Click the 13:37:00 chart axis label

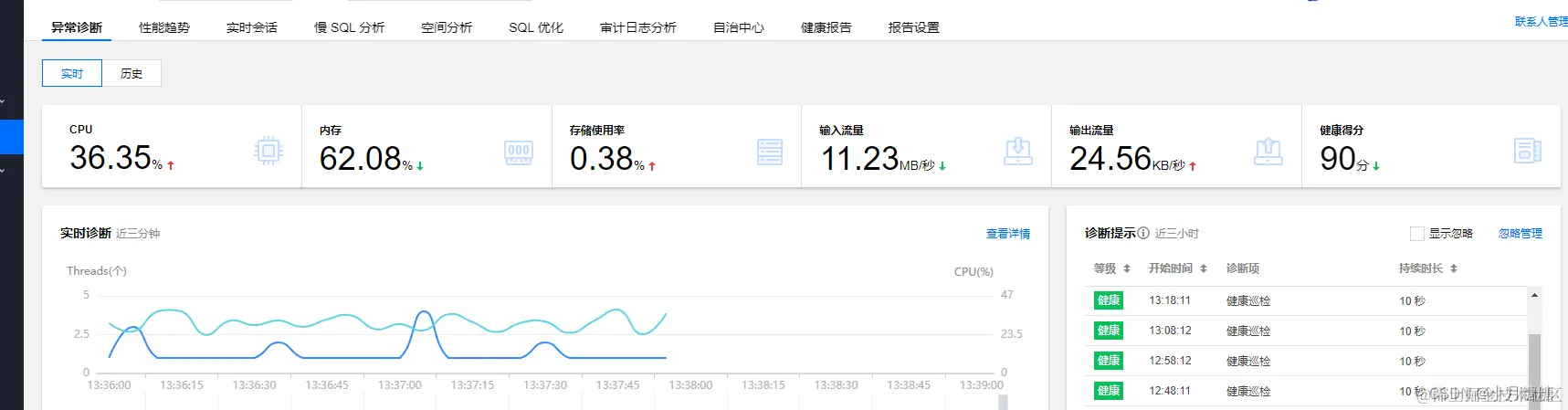[x=400, y=385]
